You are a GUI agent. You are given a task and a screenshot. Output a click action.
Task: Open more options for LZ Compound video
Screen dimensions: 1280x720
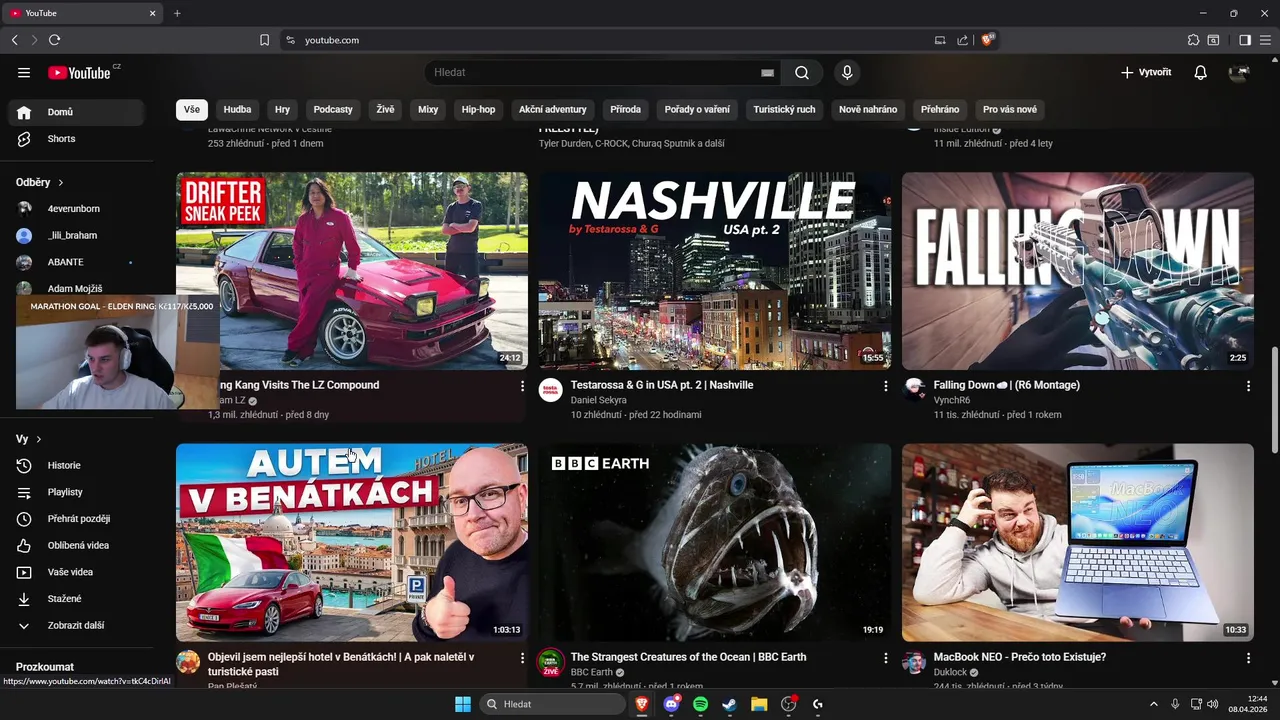click(x=522, y=385)
